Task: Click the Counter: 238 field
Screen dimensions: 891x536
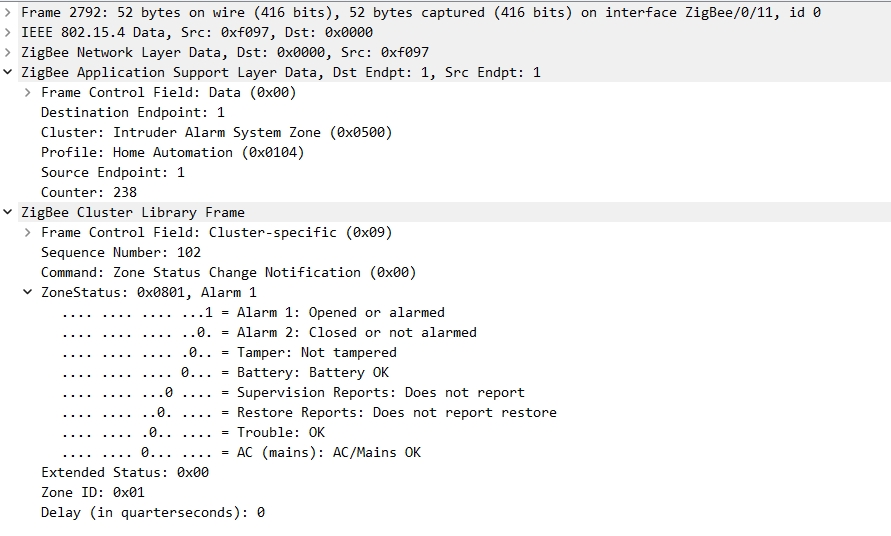Action: (89, 193)
